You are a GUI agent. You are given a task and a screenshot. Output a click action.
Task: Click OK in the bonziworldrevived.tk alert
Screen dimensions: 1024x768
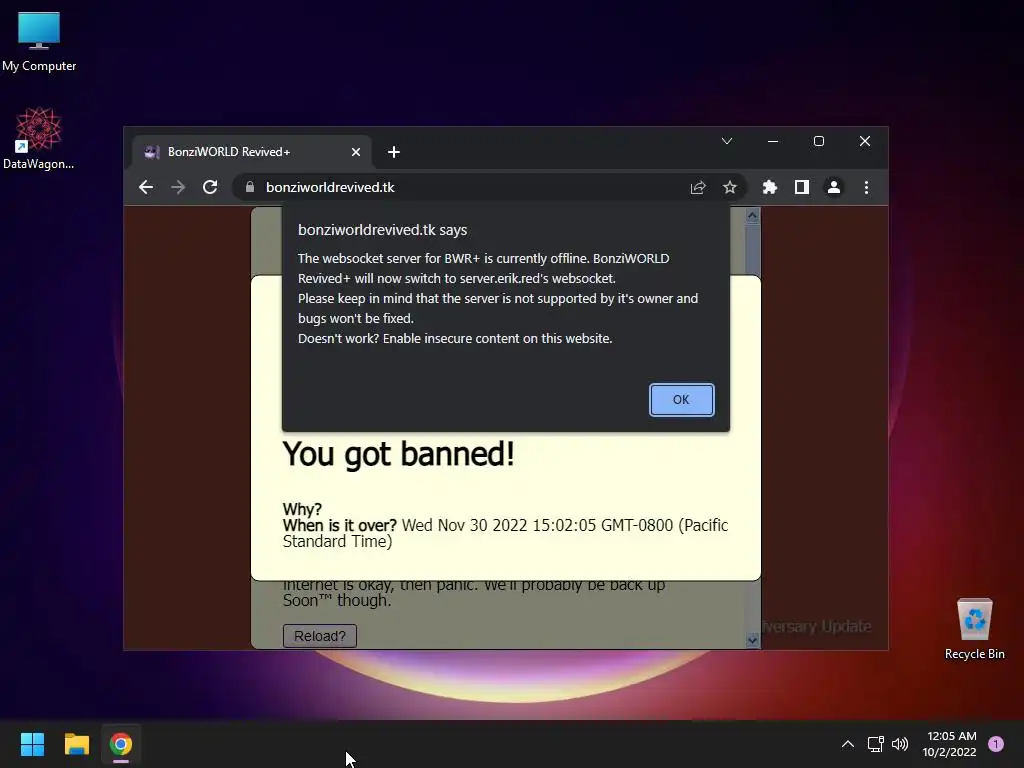tap(681, 399)
